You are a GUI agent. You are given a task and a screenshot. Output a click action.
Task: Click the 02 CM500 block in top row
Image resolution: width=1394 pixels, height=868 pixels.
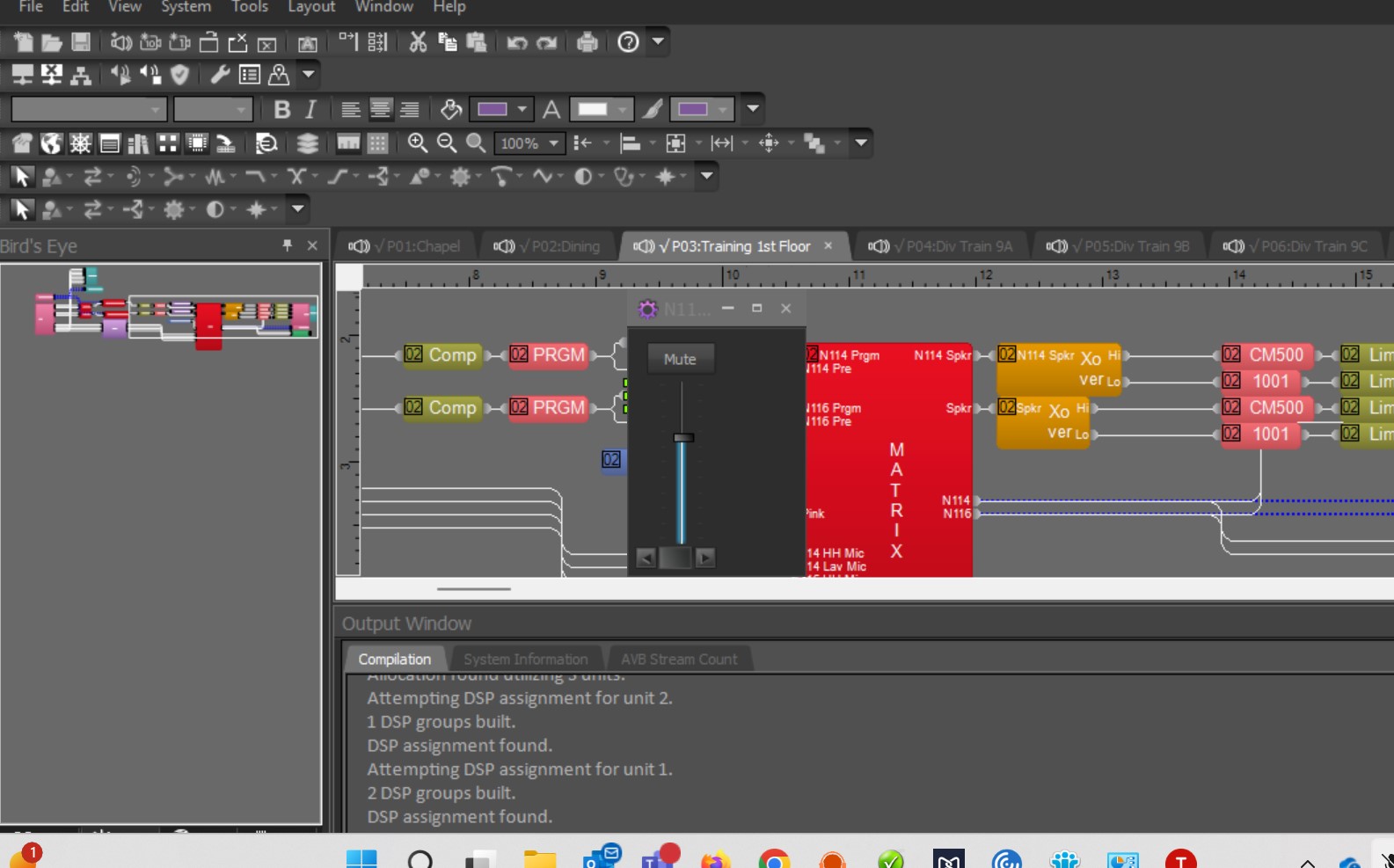point(1266,355)
